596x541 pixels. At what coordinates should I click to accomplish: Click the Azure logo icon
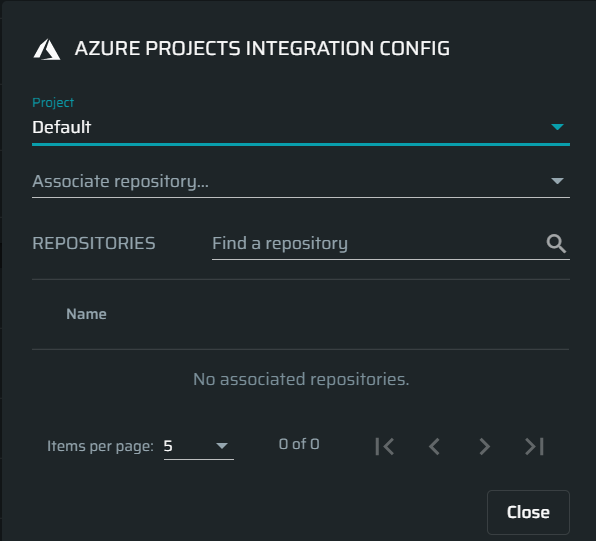[x=47, y=49]
